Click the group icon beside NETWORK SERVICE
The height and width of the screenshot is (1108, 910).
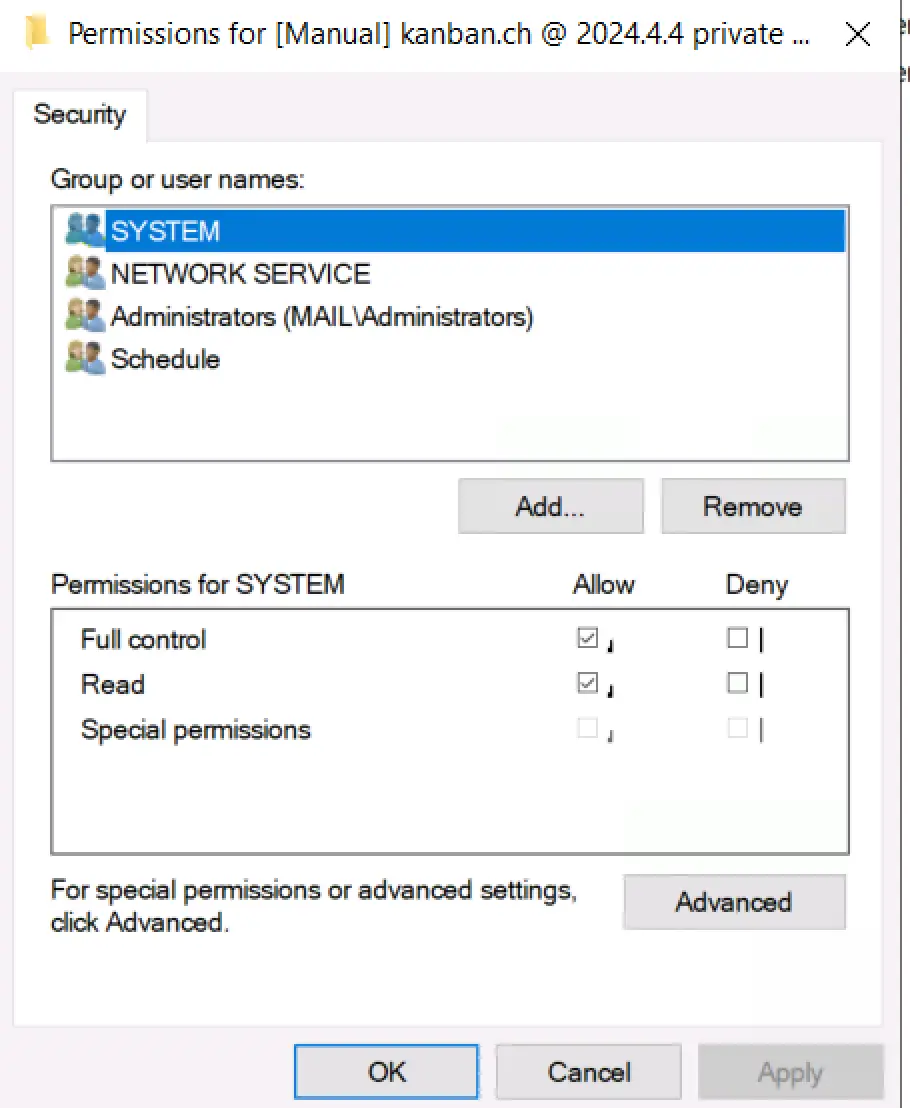pyautogui.click(x=84, y=272)
